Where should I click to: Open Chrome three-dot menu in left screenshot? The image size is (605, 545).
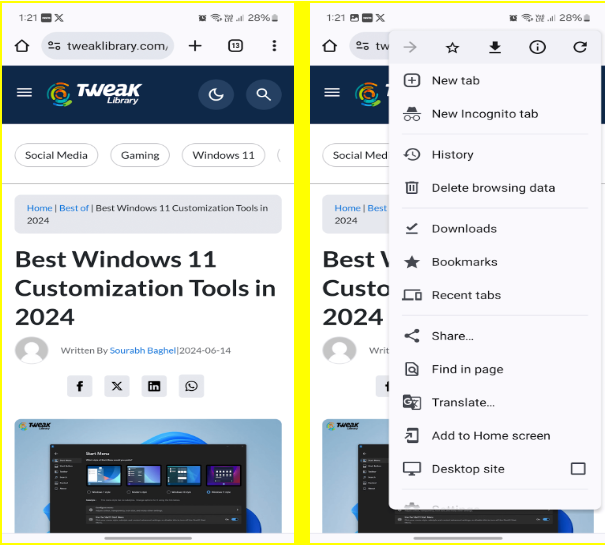coord(274,46)
